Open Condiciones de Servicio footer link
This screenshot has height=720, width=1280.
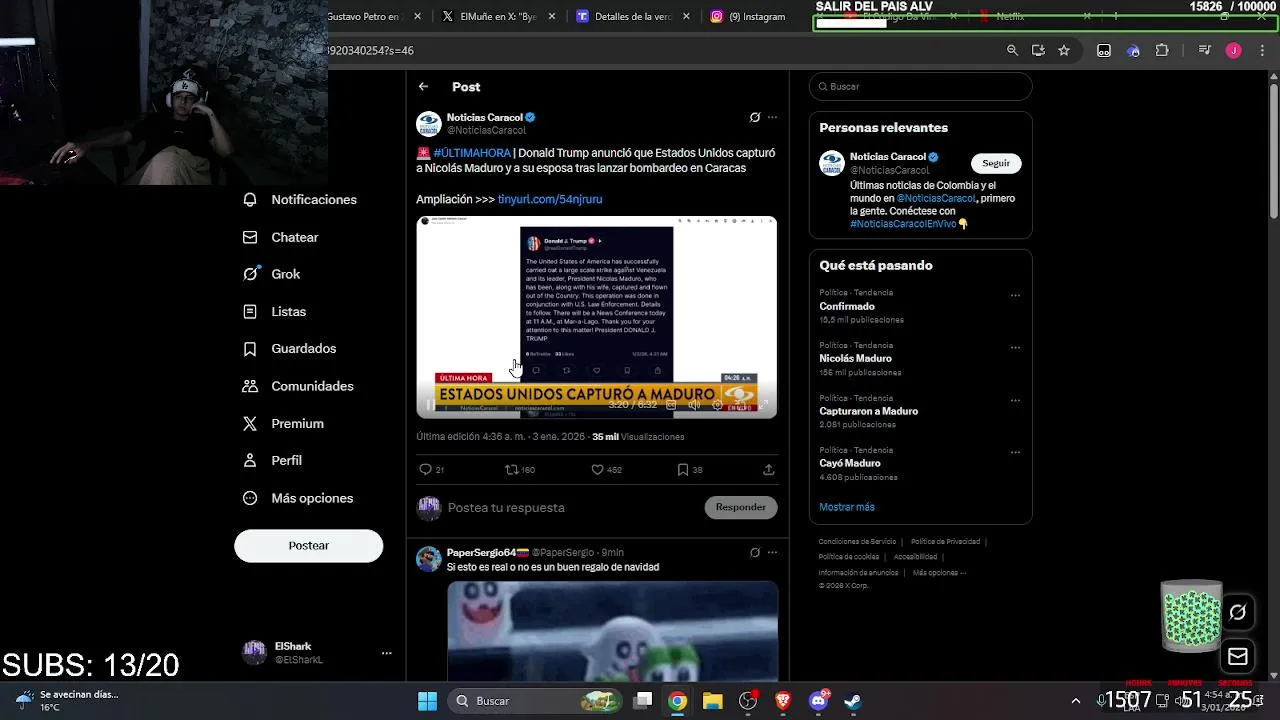tap(857, 542)
